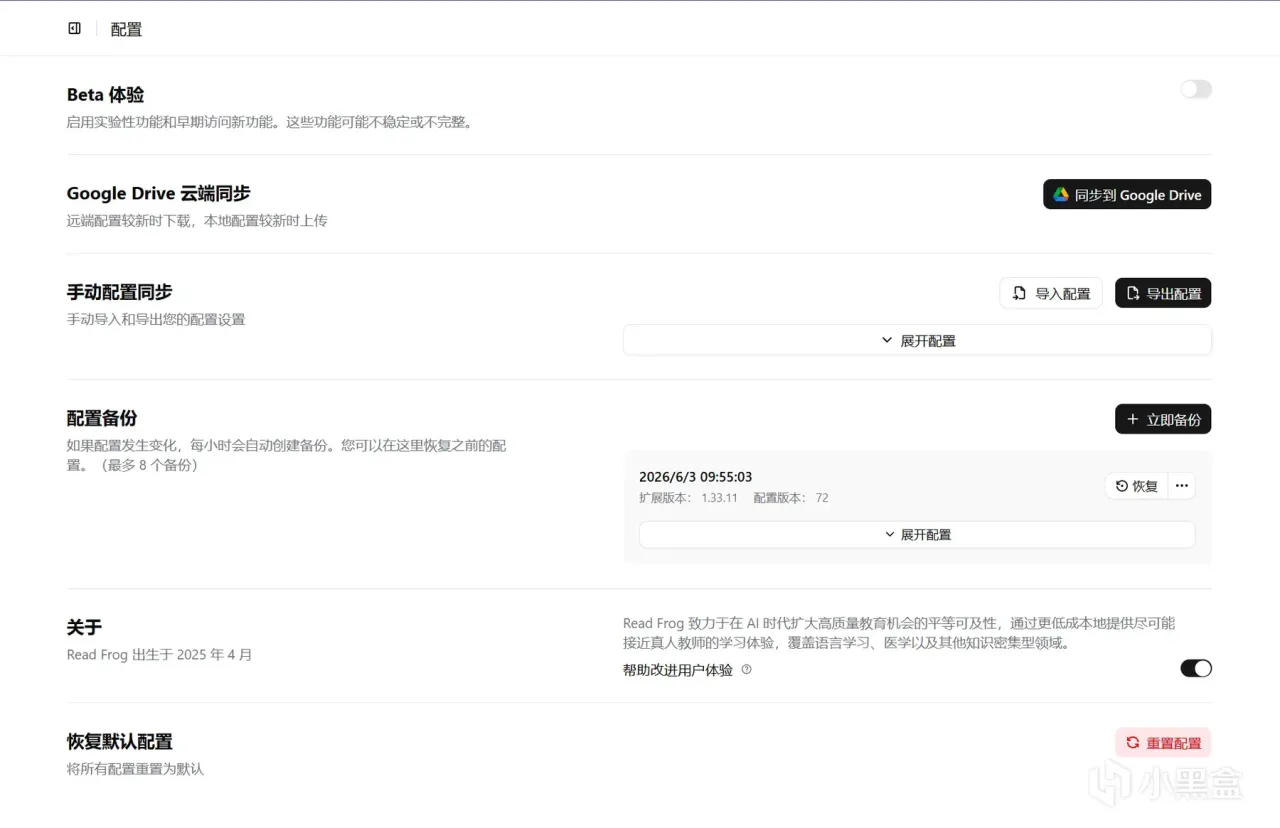Click the 导入配置 button

click(1051, 293)
